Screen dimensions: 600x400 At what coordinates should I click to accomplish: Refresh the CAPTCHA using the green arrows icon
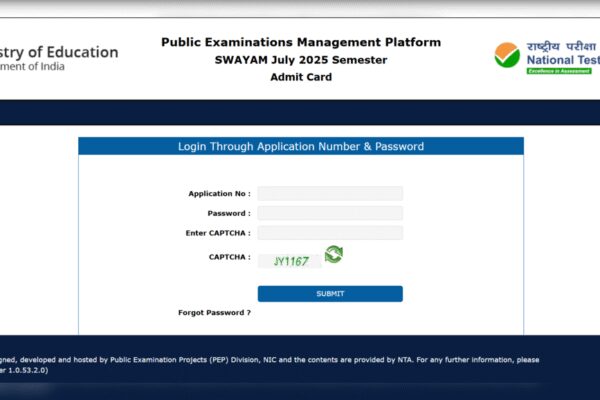(334, 255)
